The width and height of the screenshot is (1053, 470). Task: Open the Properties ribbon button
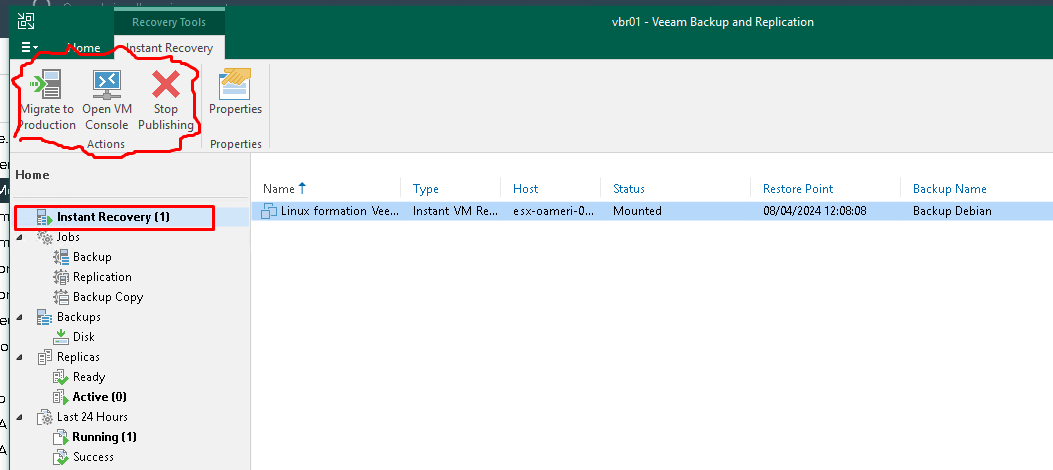pyautogui.click(x=235, y=92)
